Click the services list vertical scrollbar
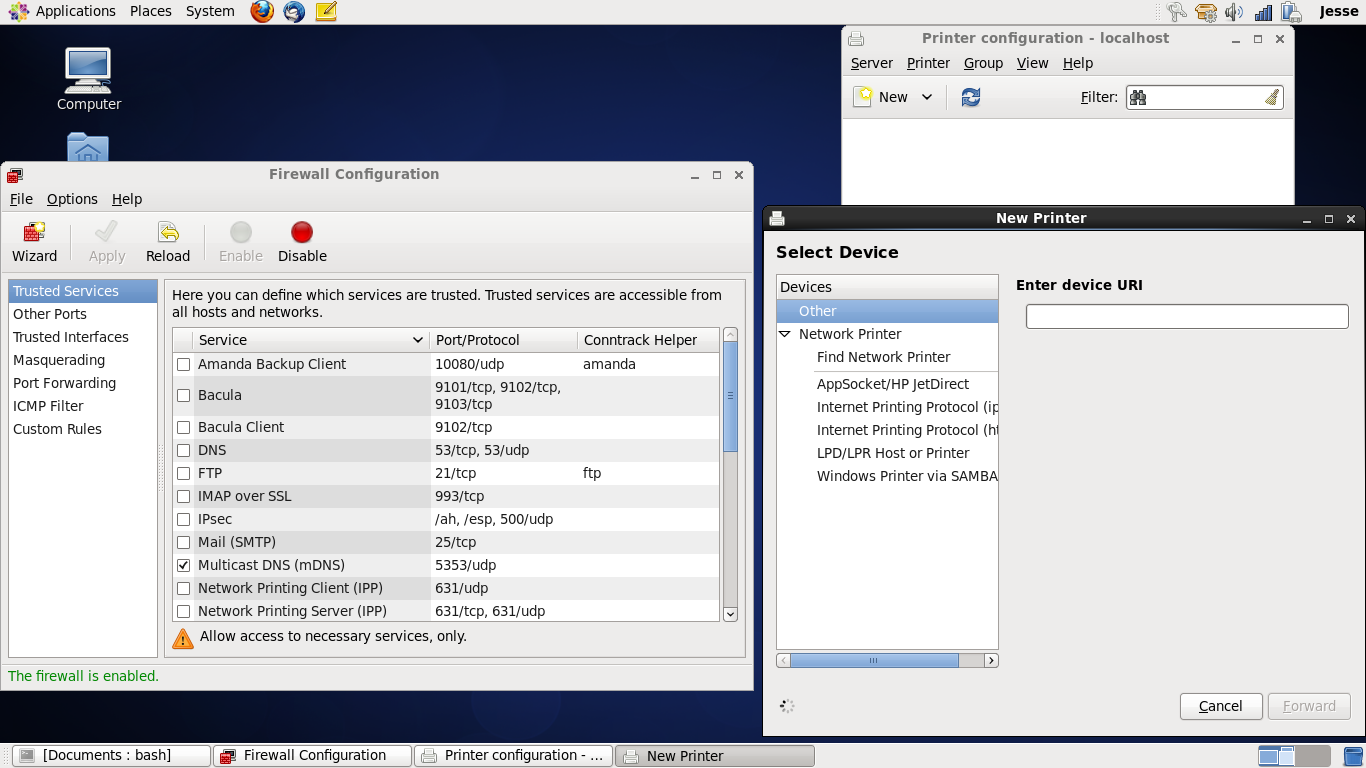 (x=730, y=396)
